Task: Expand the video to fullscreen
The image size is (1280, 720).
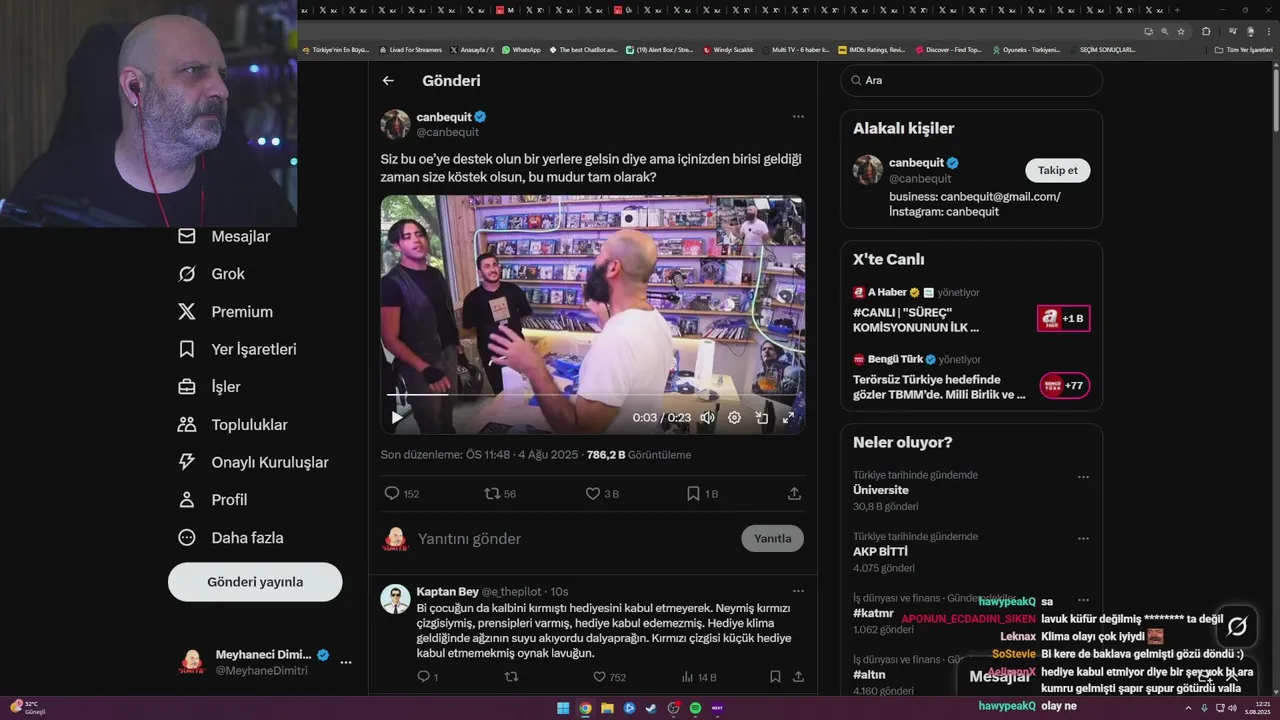Action: click(788, 418)
